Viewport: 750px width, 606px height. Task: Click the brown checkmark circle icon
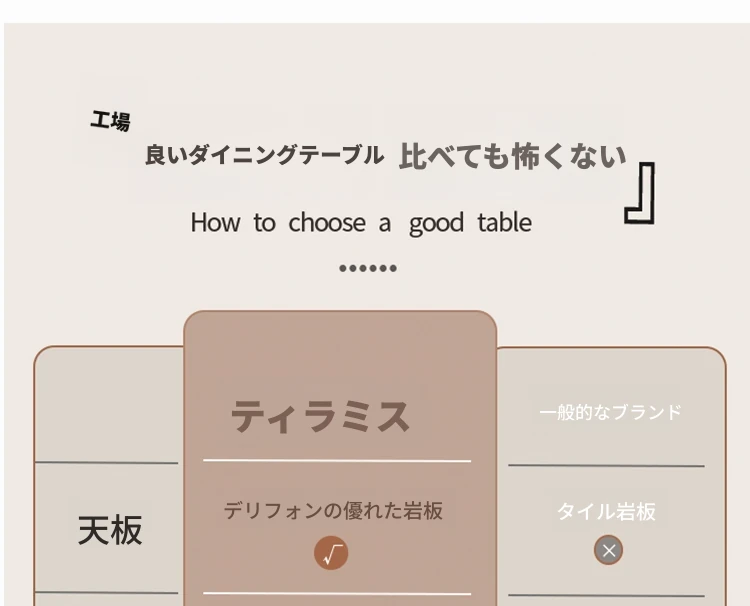[x=331, y=553]
